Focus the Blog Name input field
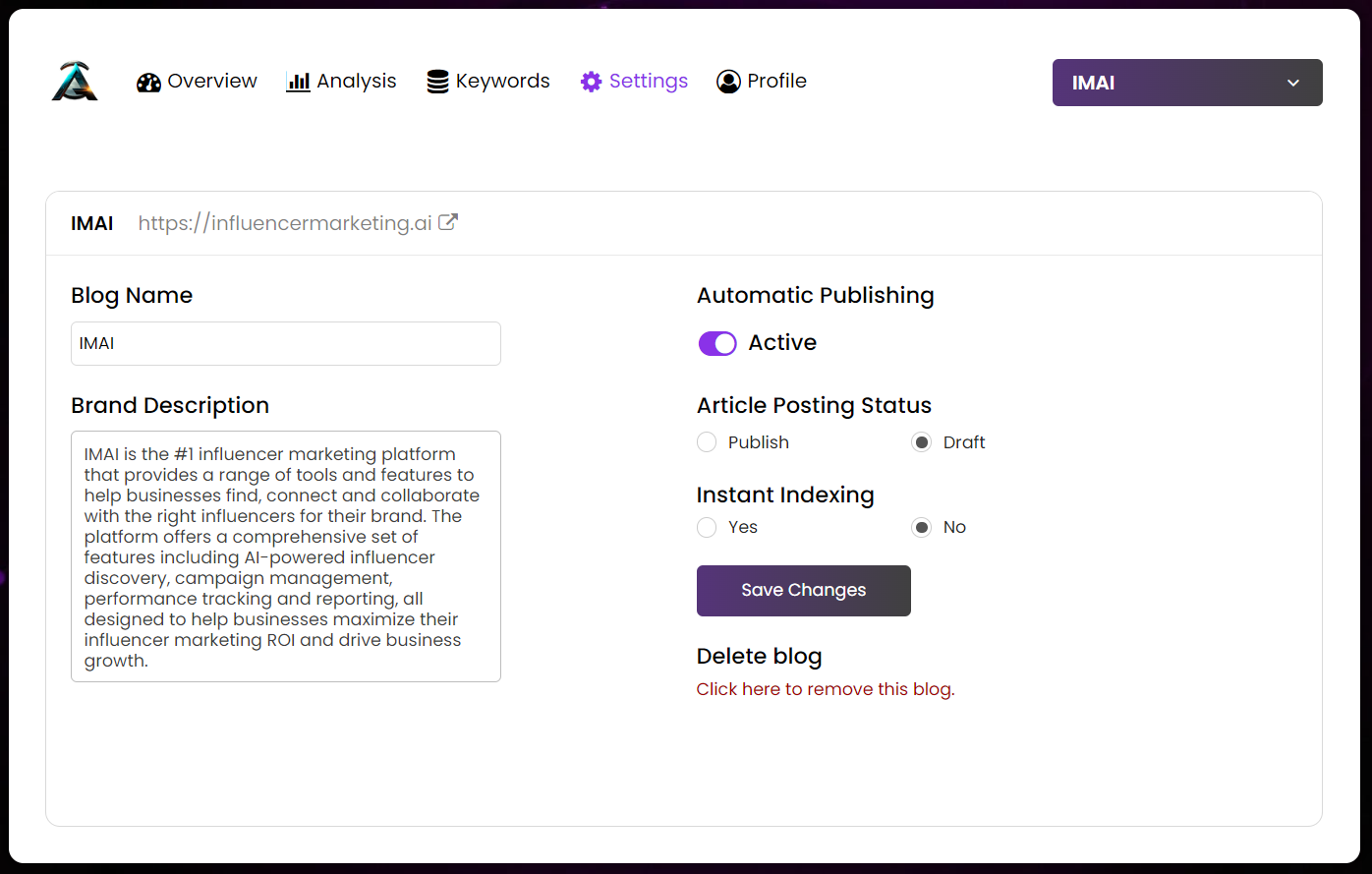The width and height of the screenshot is (1372, 874). point(286,343)
